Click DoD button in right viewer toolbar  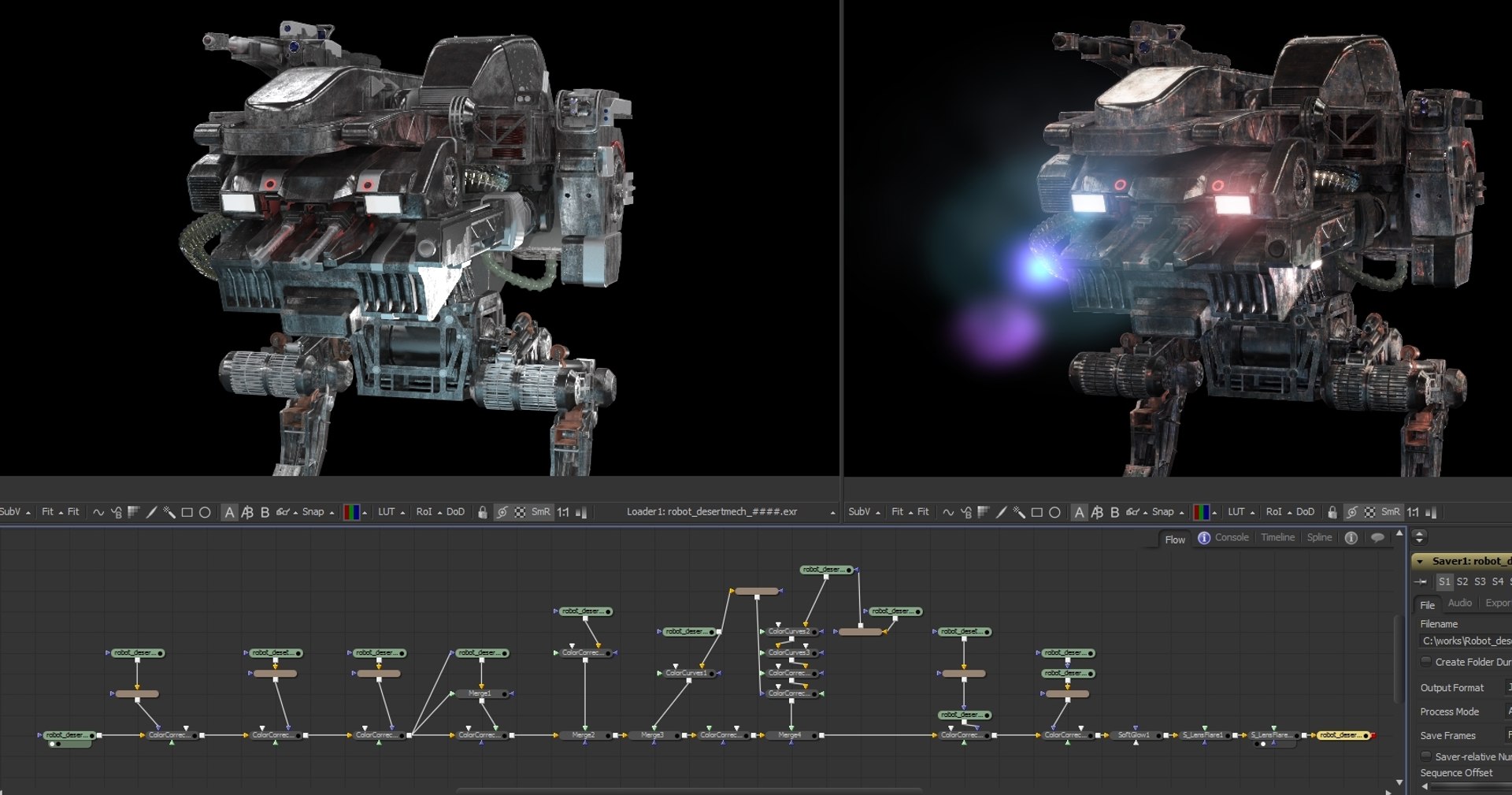tap(1305, 512)
